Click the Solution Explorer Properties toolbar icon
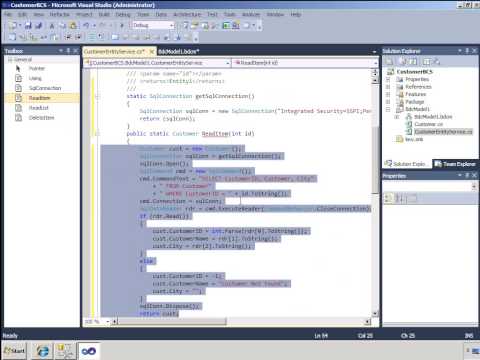 pyautogui.click(x=389, y=61)
